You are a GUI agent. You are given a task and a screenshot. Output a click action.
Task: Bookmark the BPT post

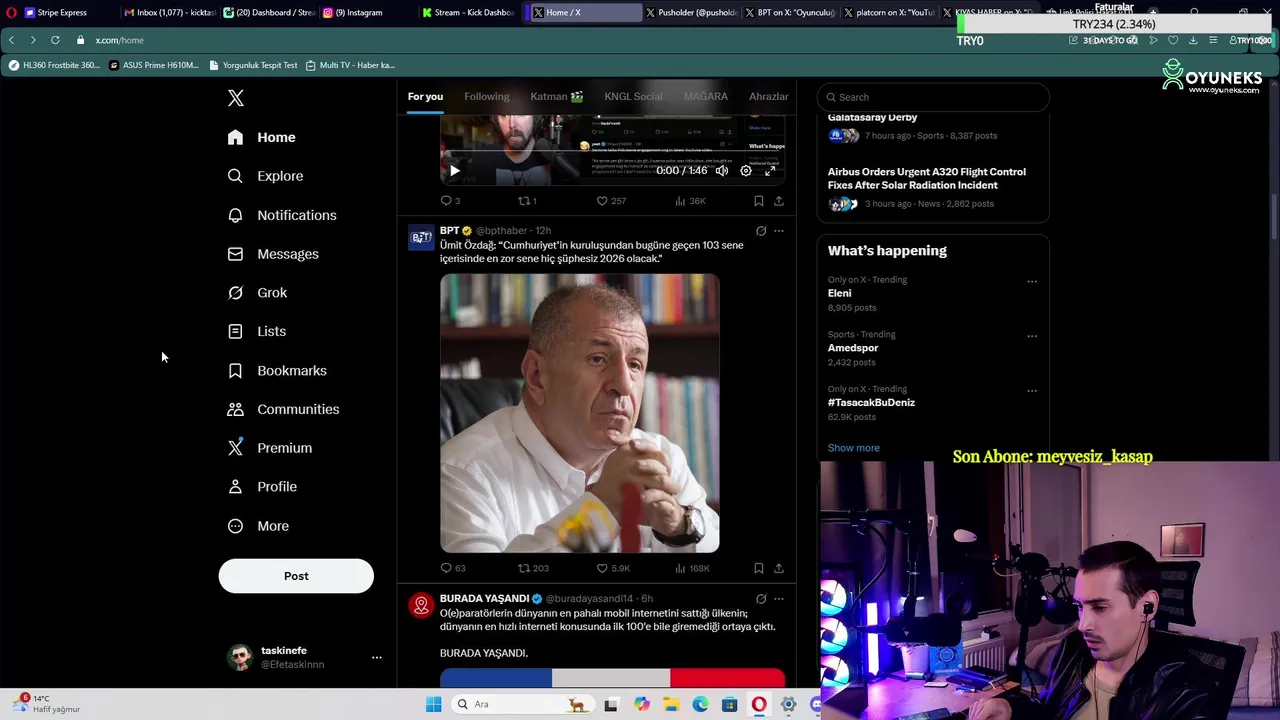[759, 568]
